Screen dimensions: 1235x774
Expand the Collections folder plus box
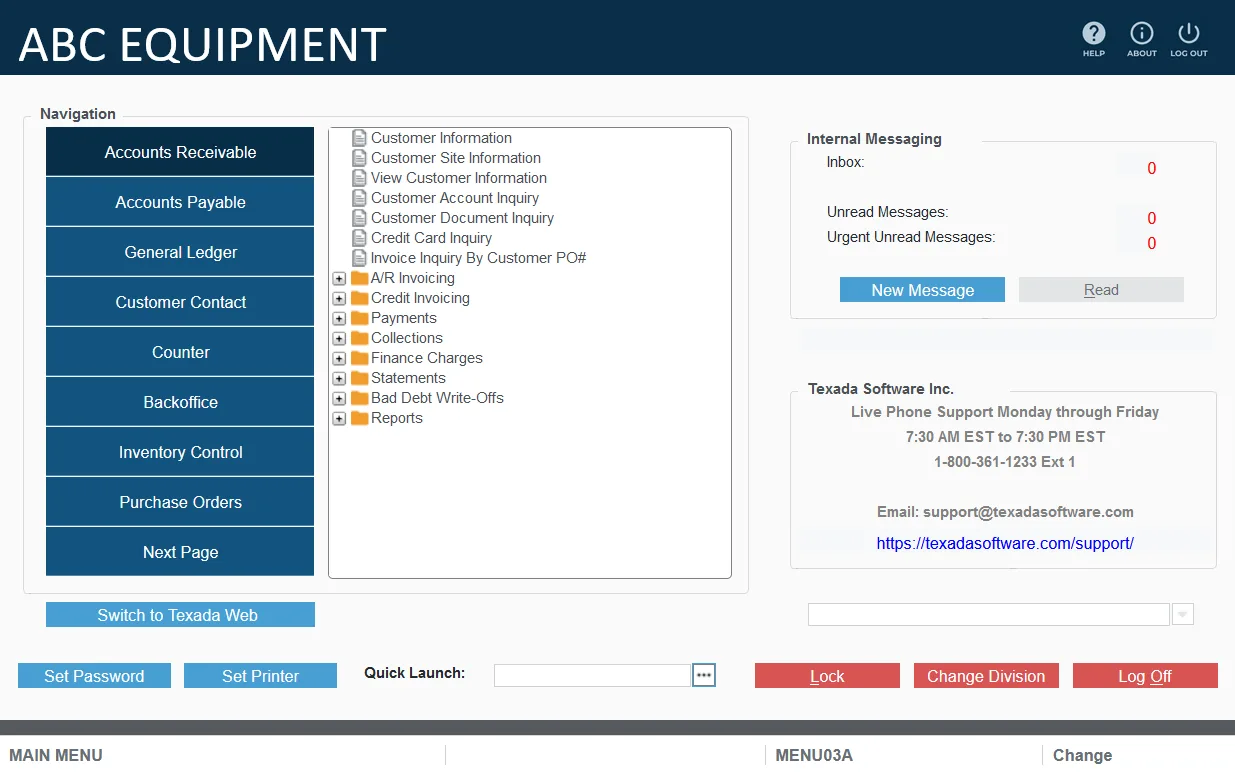[339, 339]
